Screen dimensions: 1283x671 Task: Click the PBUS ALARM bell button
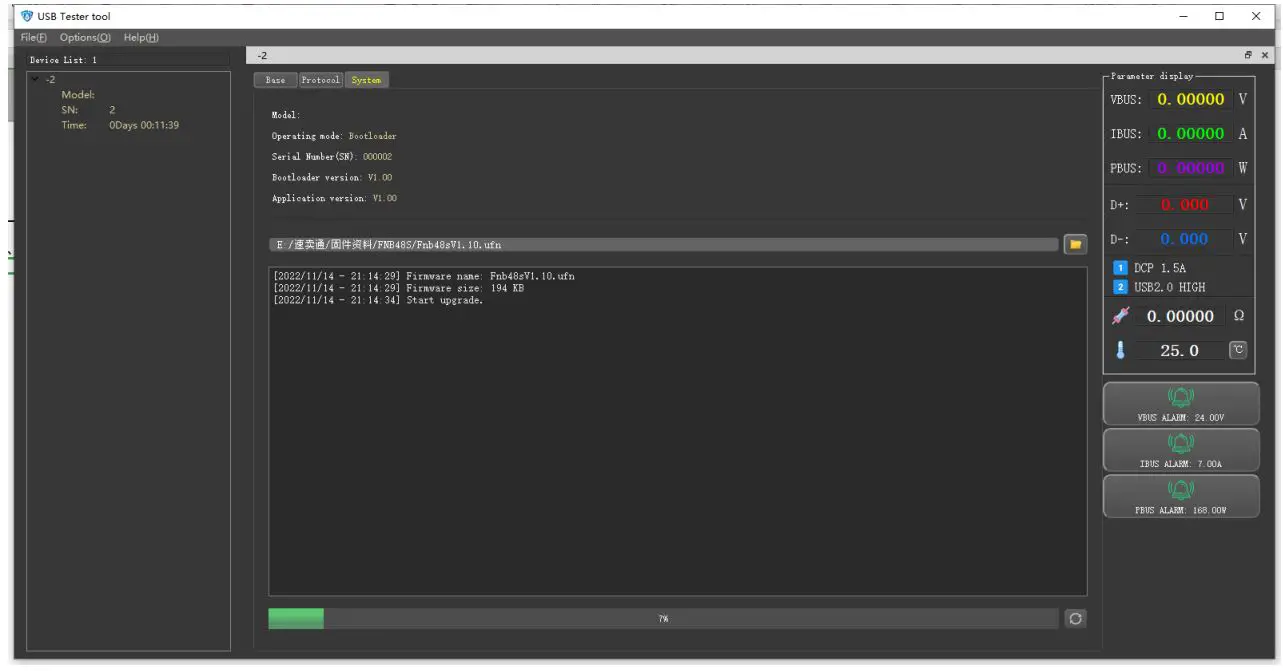(x=1181, y=496)
